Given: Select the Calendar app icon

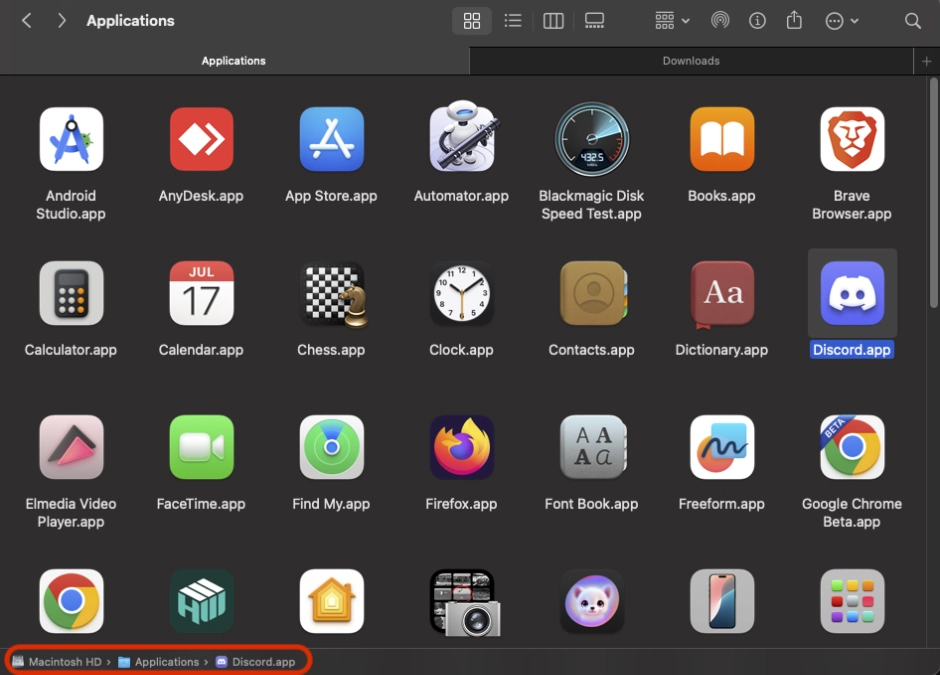Looking at the screenshot, I should point(201,293).
